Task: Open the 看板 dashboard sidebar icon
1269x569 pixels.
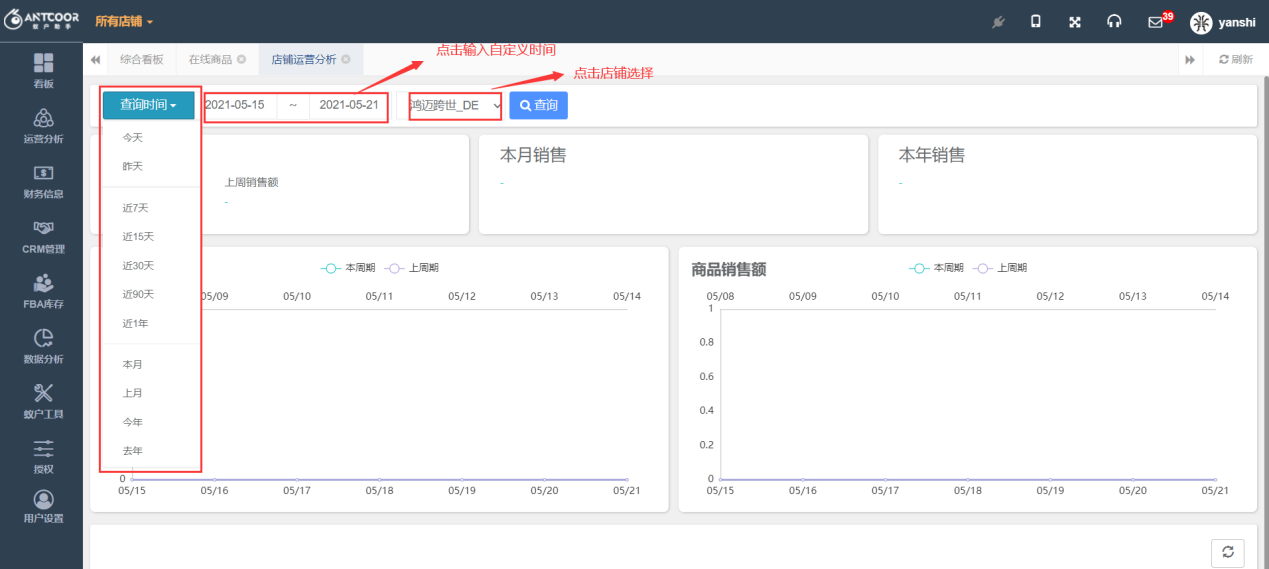Action: tap(43, 71)
